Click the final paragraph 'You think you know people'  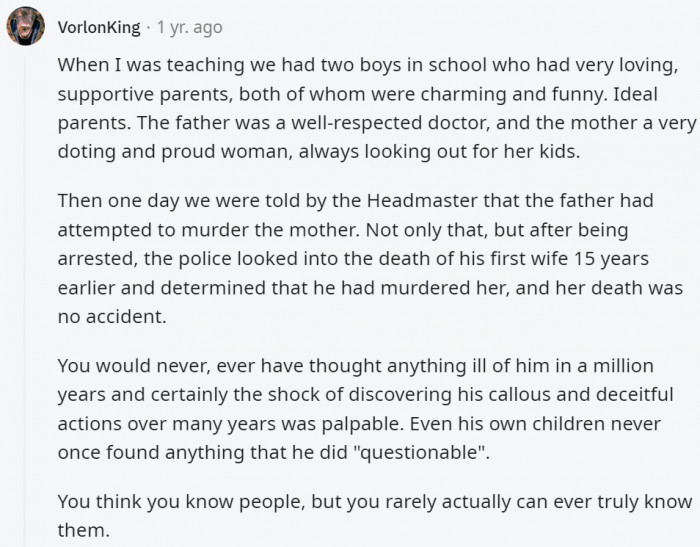[375, 516]
